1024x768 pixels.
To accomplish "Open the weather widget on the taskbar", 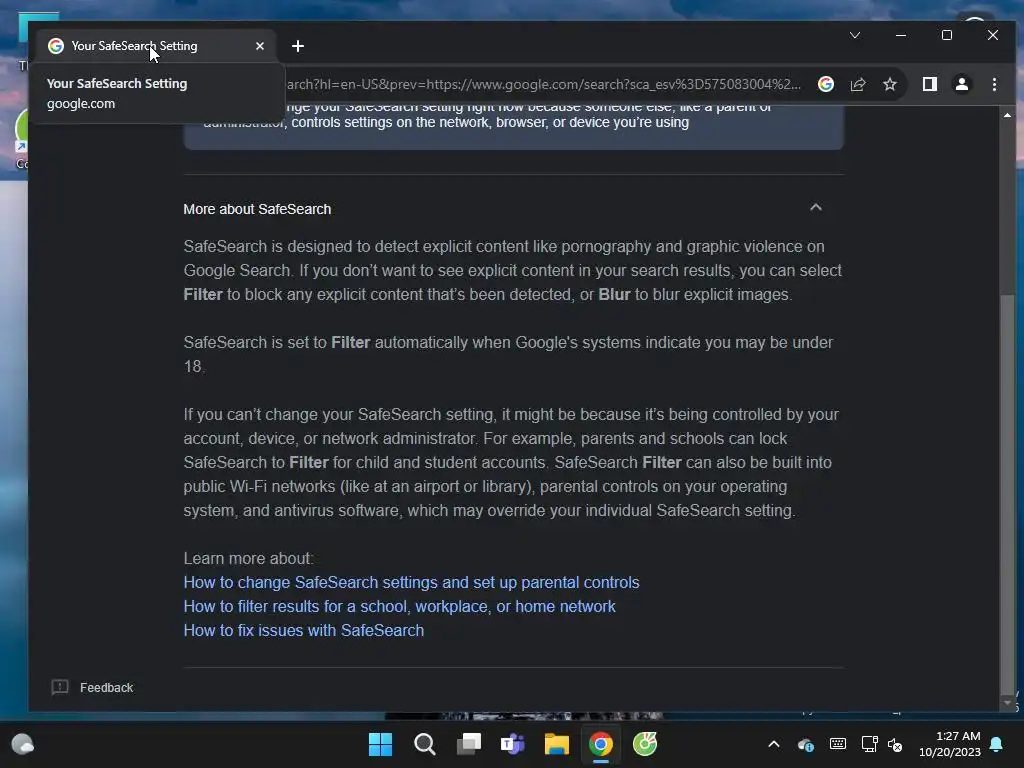I will (x=23, y=744).
